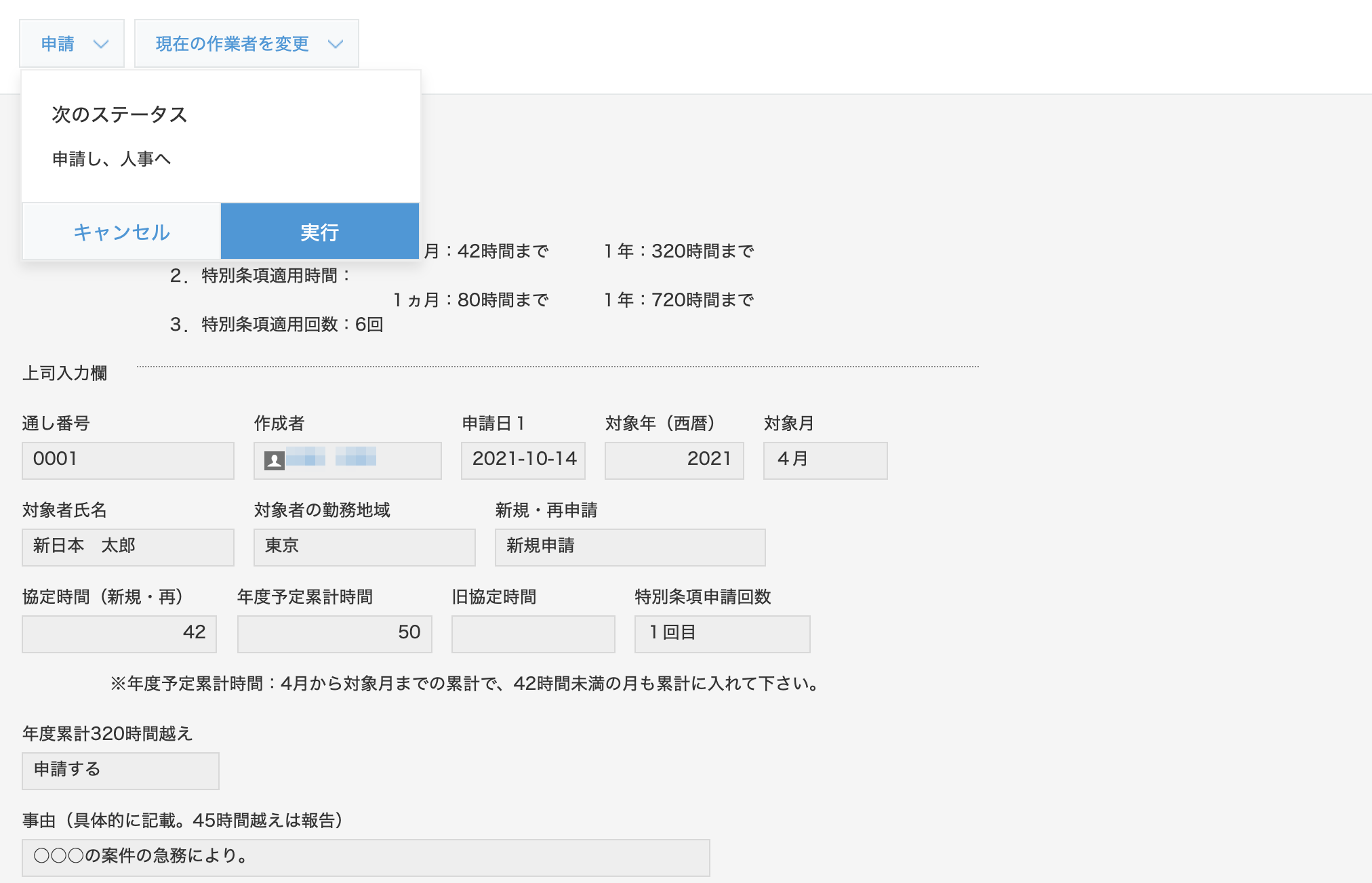
Task: Click the 次のステータス heading text
Action: tap(119, 115)
